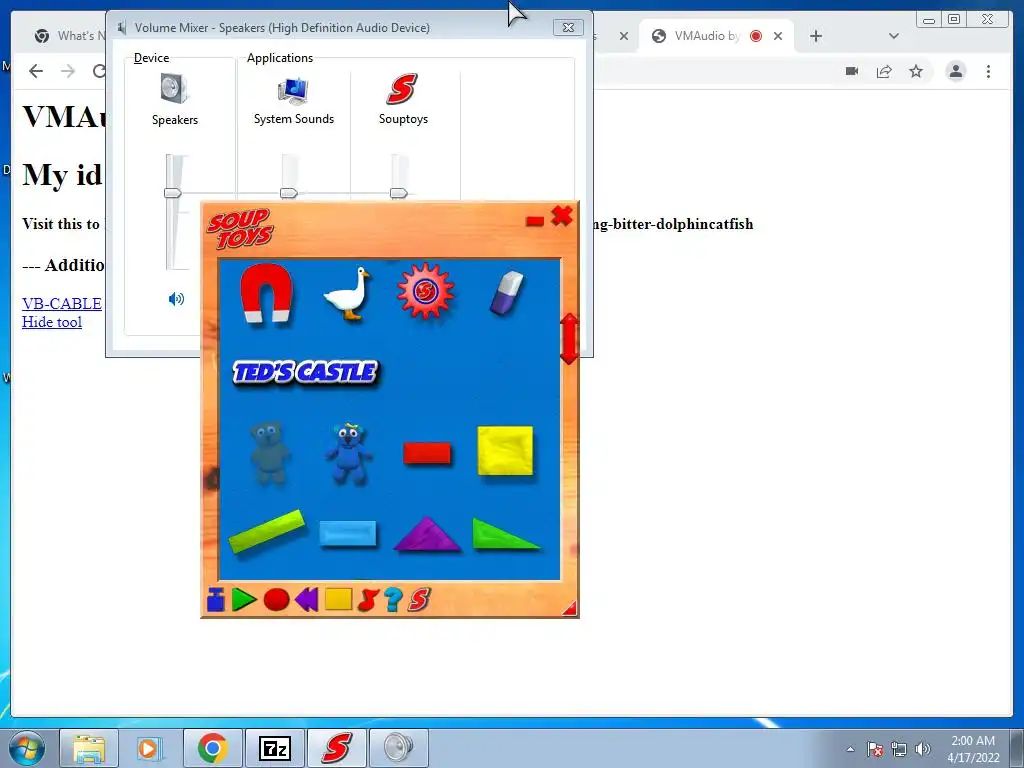Switch to the VMAudio browser tab
The width and height of the screenshot is (1024, 768).
coord(707,36)
